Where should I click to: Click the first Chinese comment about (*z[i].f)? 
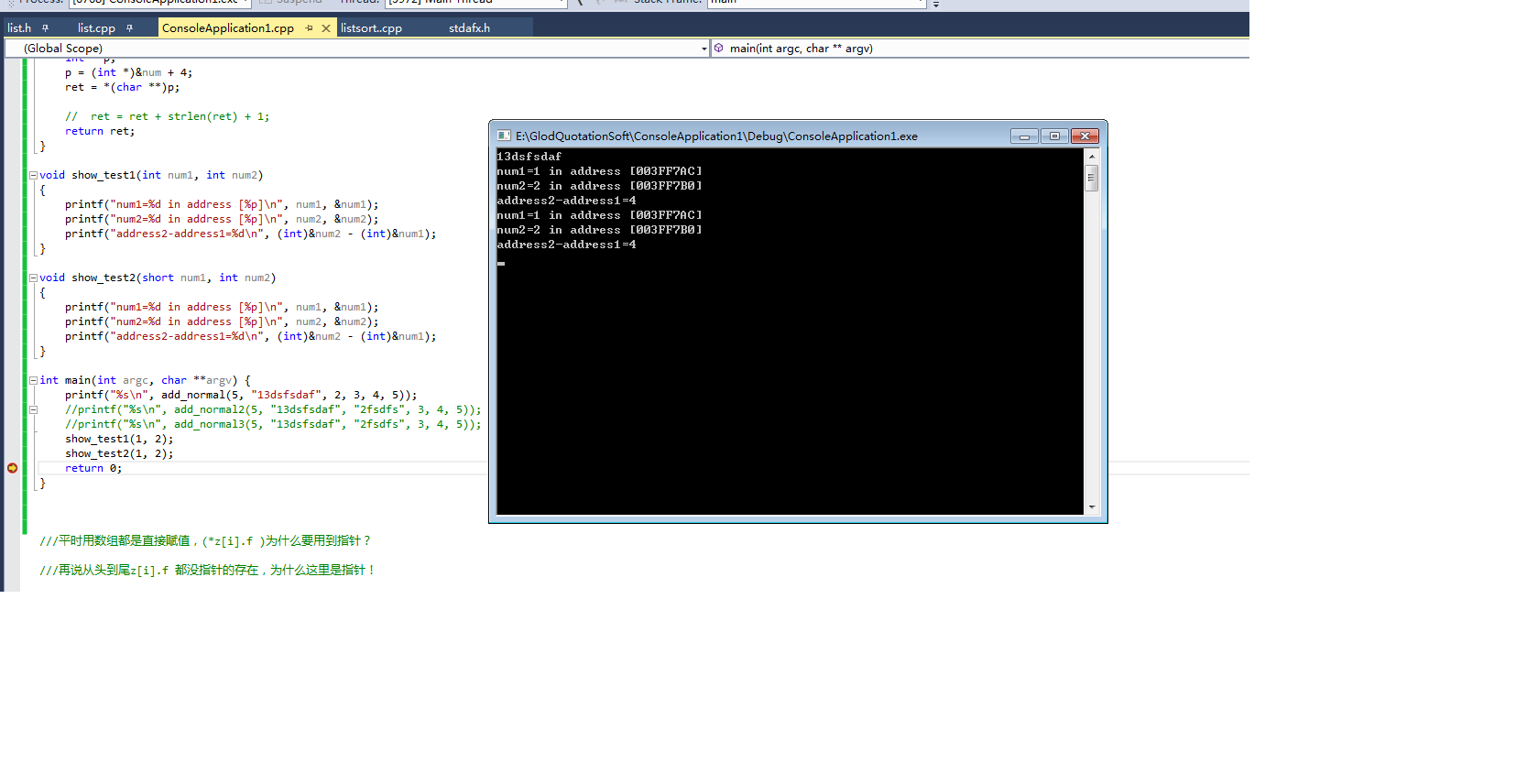[205, 541]
